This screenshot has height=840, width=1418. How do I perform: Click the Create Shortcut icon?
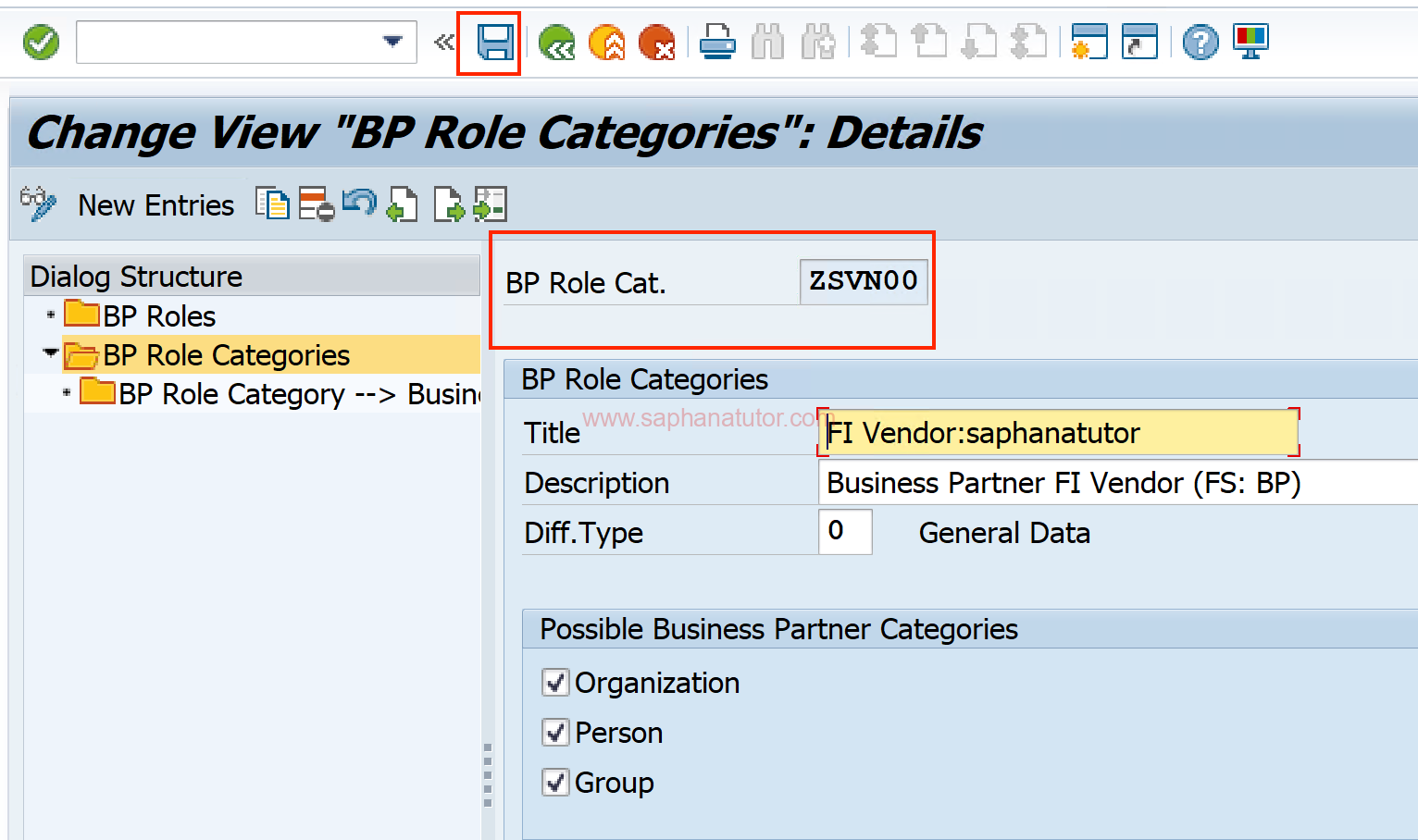[x=1139, y=43]
